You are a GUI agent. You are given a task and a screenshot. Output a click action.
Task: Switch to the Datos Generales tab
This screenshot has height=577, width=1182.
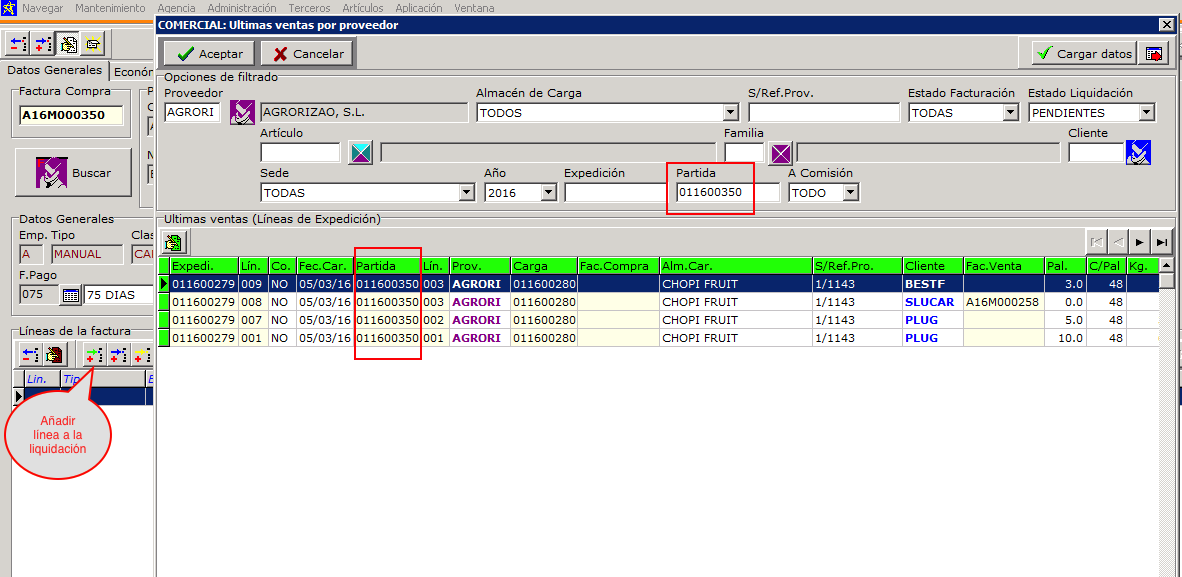click(x=55, y=71)
